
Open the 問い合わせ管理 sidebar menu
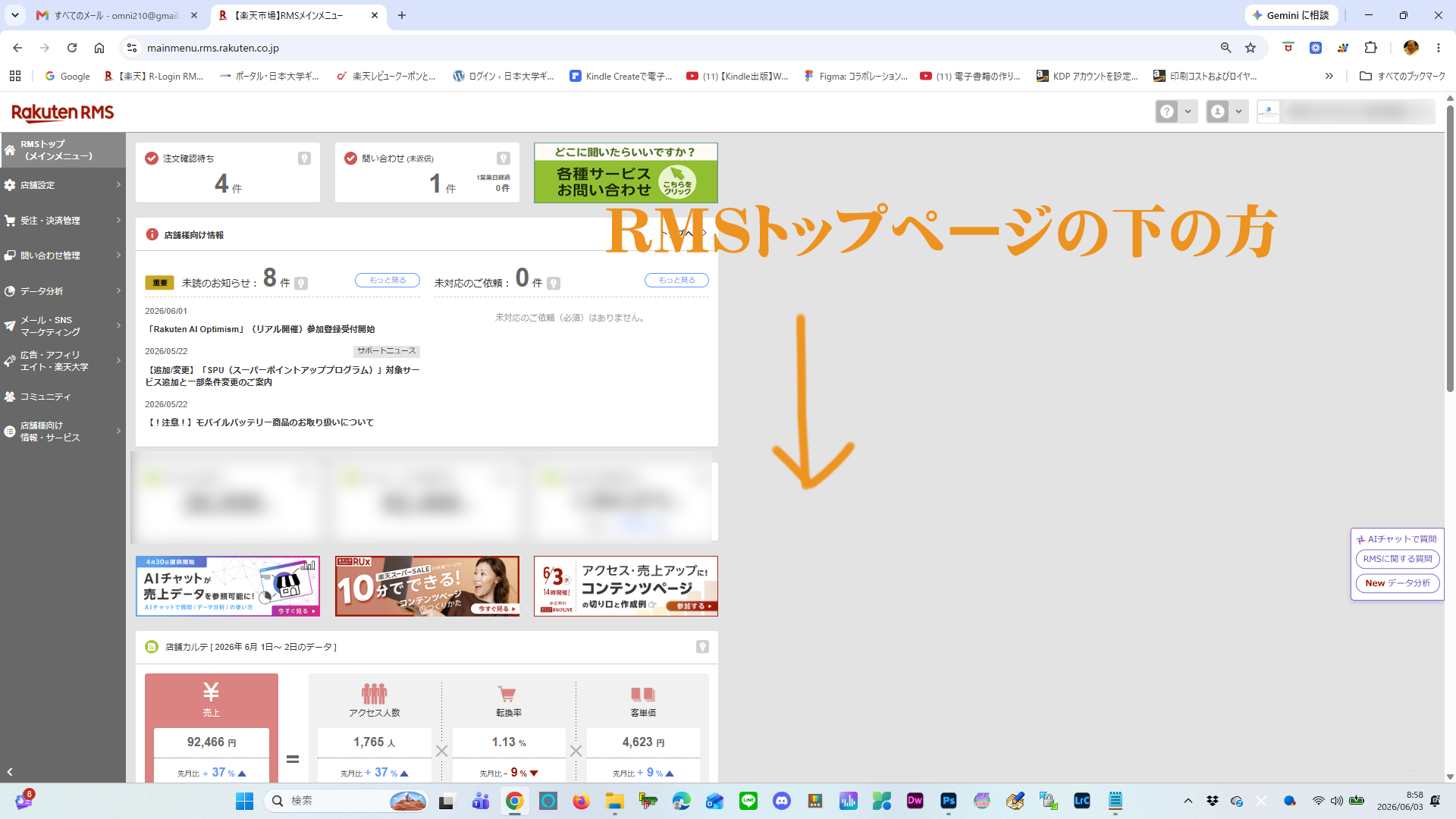pos(63,256)
